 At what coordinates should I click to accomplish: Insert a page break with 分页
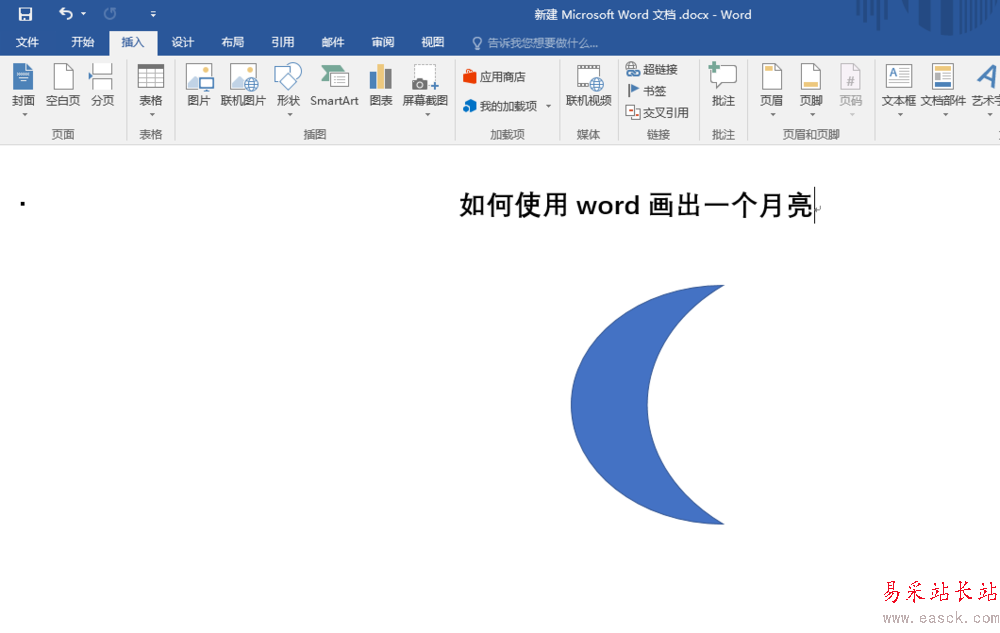(x=102, y=85)
